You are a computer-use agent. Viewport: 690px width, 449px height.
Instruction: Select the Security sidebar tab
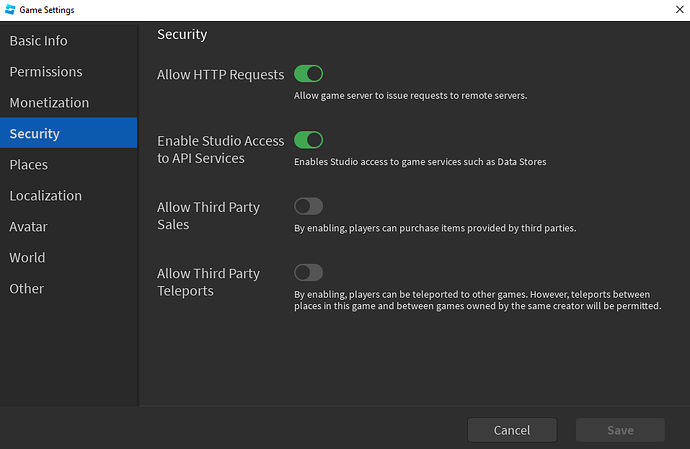[x=35, y=134]
